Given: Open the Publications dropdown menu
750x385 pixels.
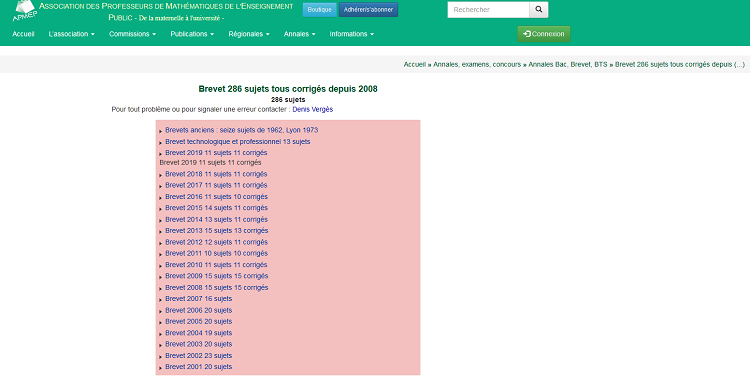Looking at the screenshot, I should (192, 34).
